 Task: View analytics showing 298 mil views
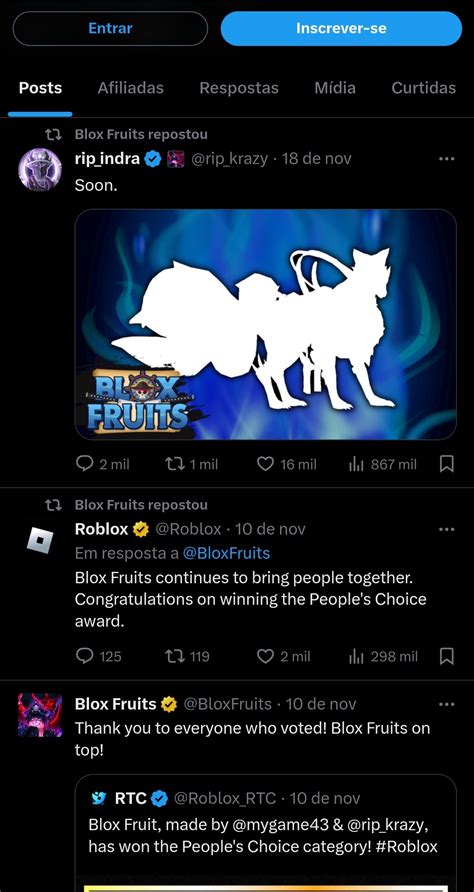coord(382,656)
